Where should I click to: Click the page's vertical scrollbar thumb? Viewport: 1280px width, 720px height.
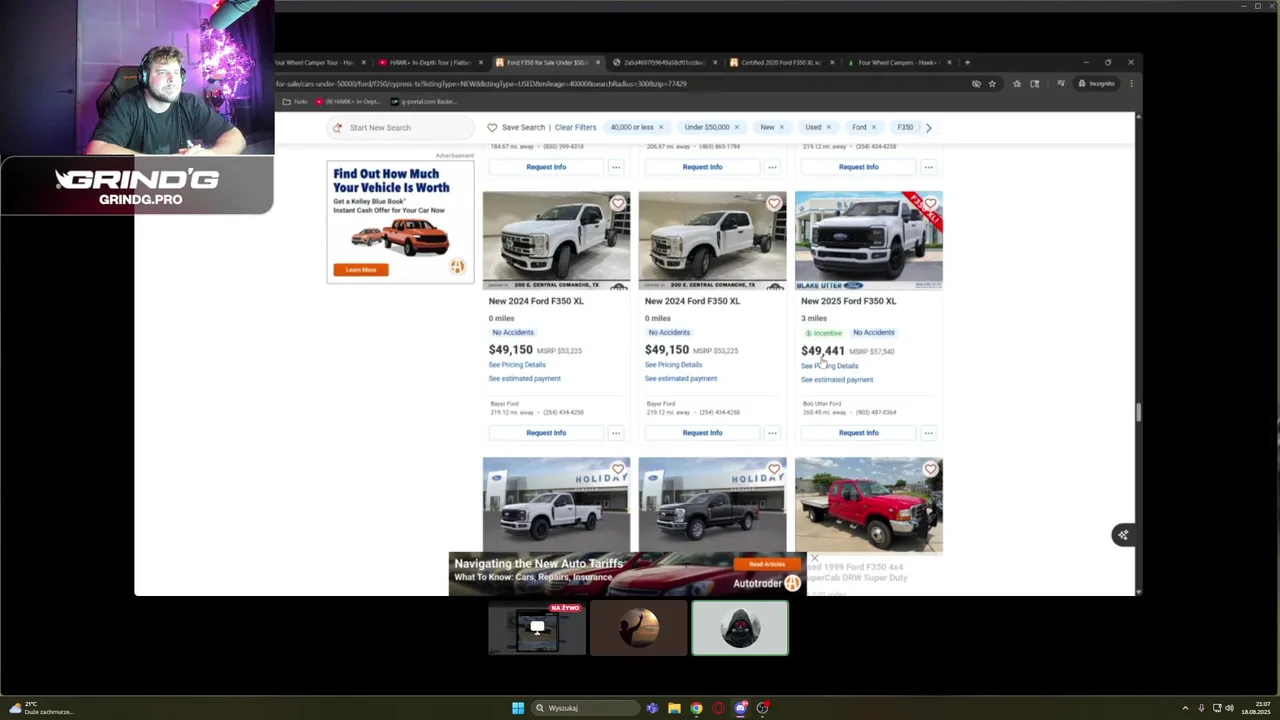point(1138,412)
